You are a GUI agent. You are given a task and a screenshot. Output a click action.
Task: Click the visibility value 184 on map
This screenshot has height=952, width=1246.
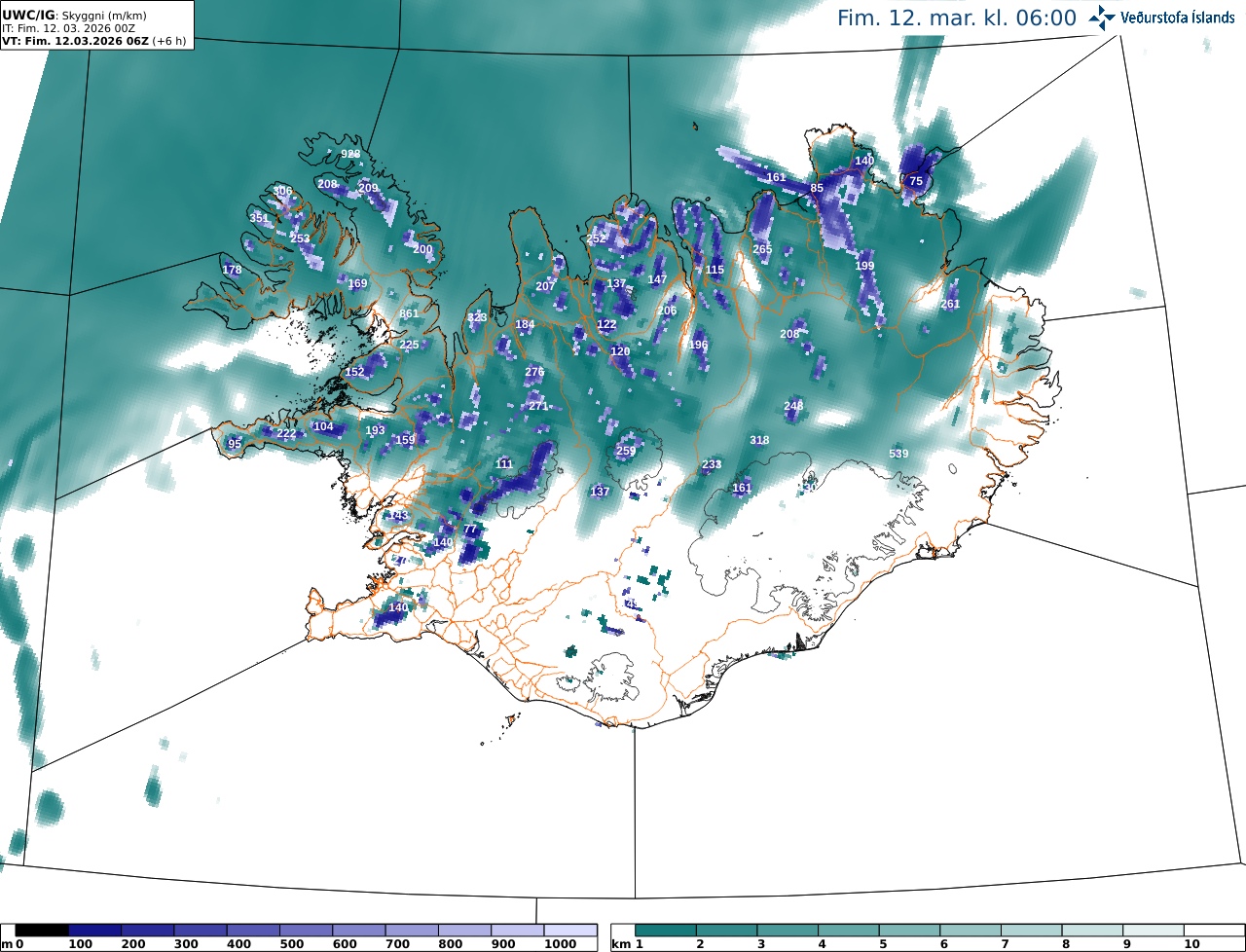[525, 324]
